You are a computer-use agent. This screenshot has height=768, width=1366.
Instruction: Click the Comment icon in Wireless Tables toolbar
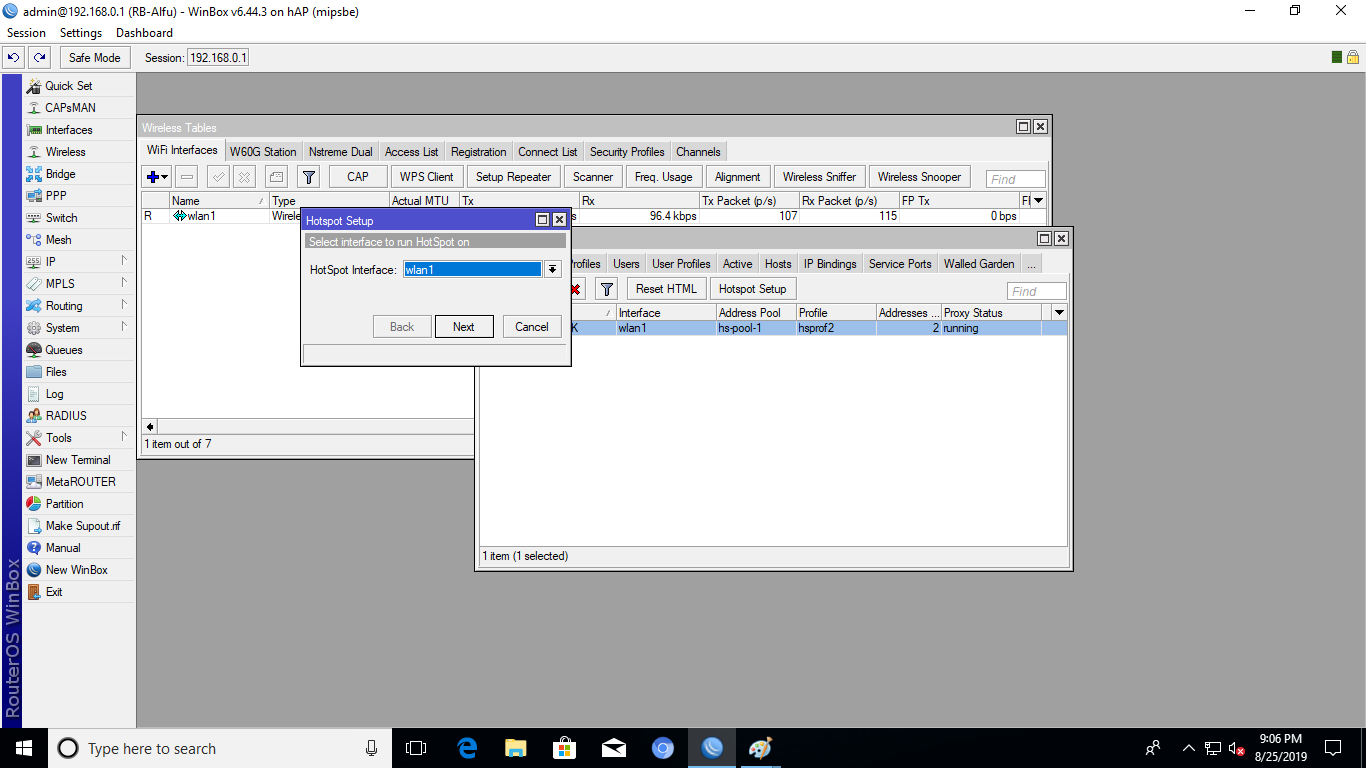coord(277,177)
